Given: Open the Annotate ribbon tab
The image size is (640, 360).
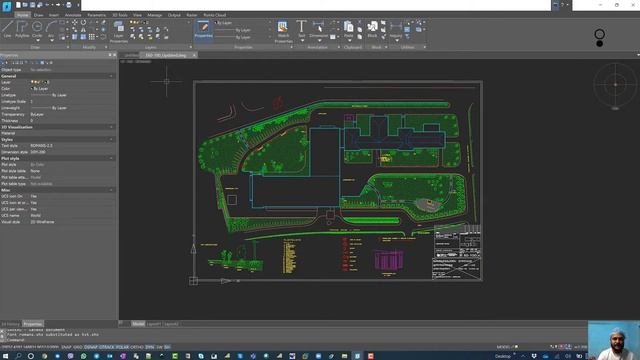Looking at the screenshot, I should [x=73, y=15].
